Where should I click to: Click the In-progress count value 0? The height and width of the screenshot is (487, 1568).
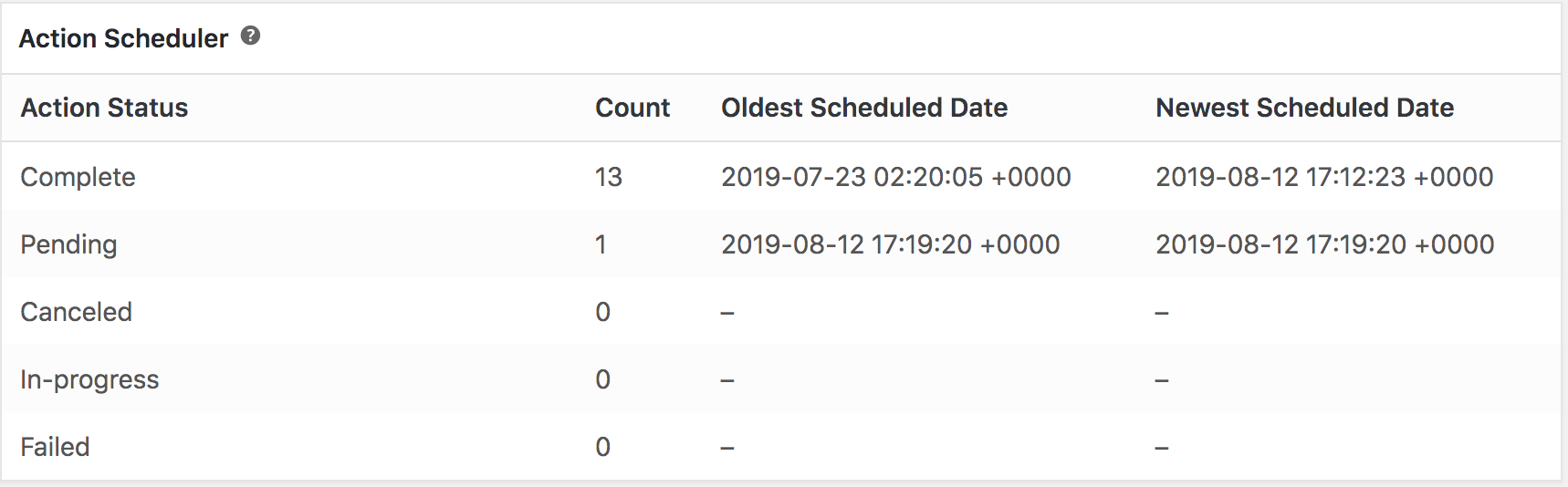[x=602, y=379]
